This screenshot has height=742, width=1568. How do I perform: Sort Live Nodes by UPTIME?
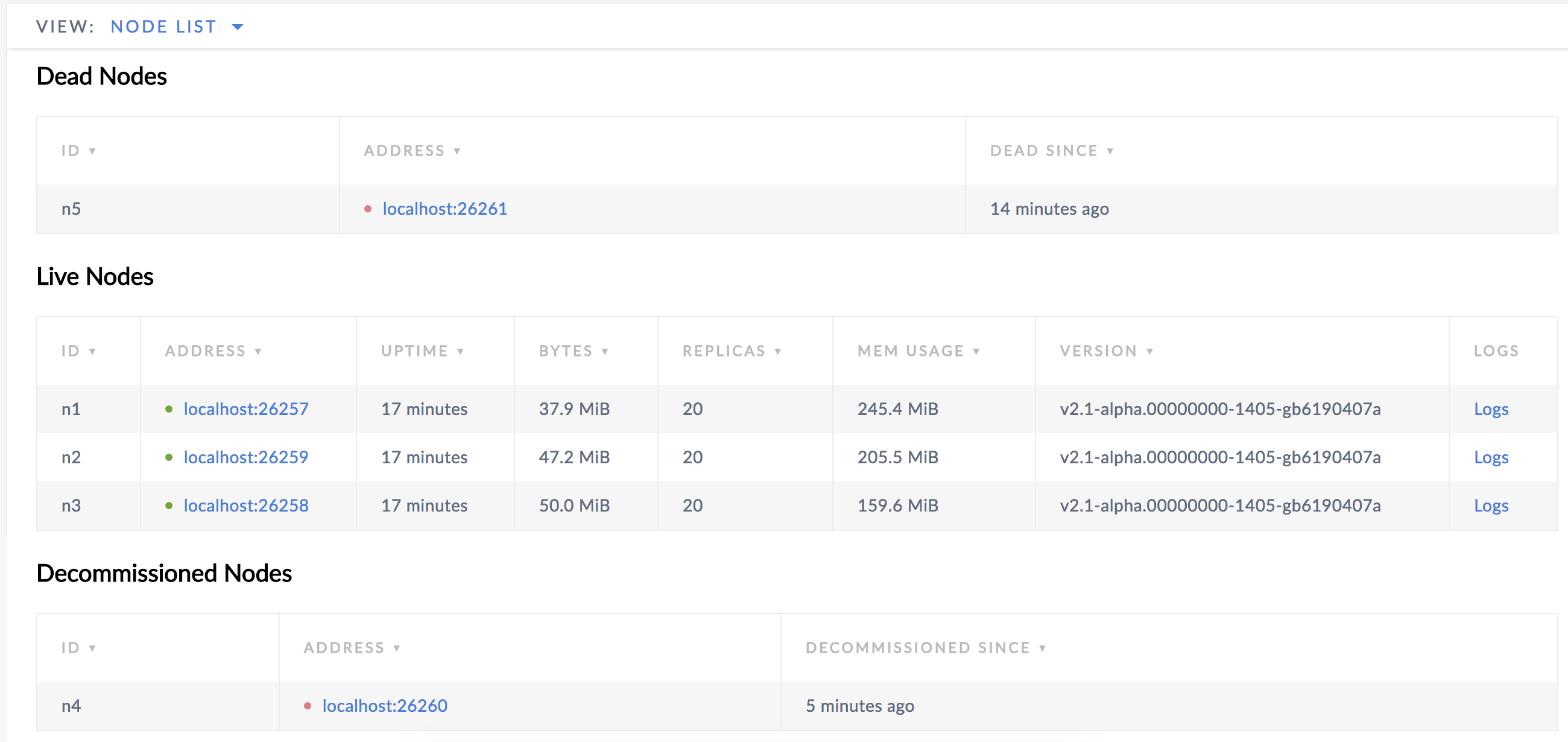[423, 350]
